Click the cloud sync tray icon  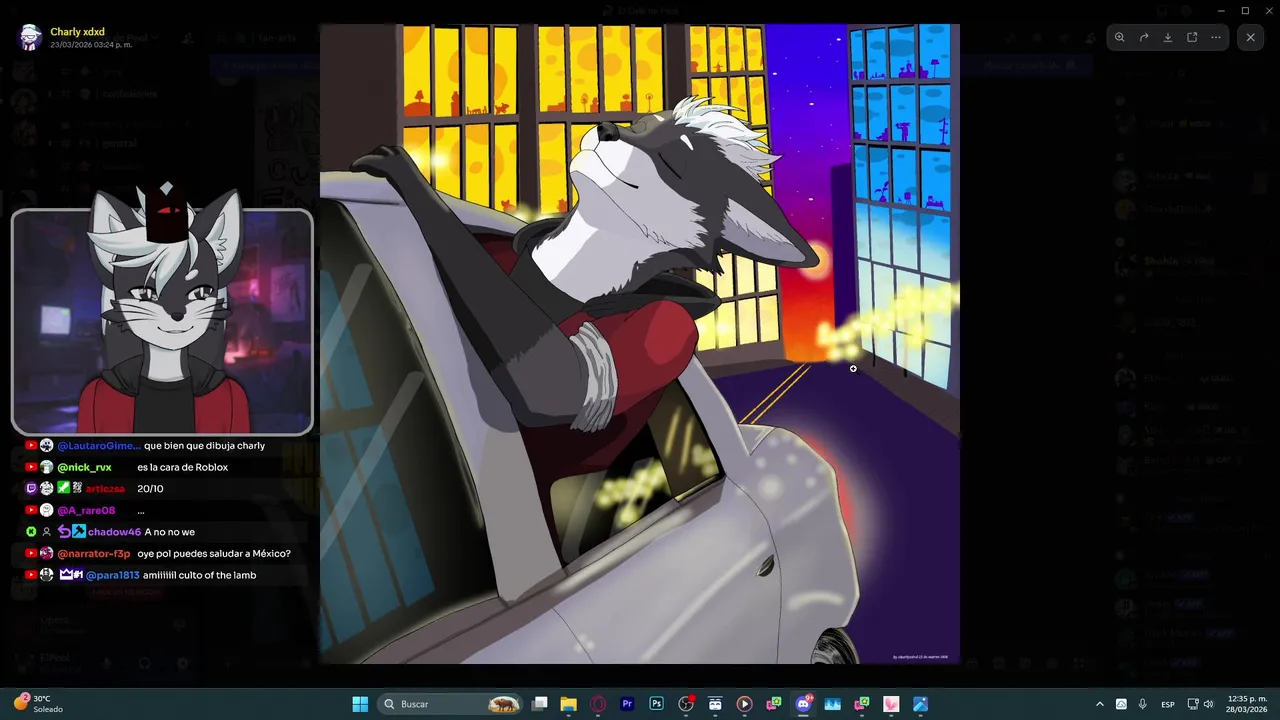(x=1121, y=704)
